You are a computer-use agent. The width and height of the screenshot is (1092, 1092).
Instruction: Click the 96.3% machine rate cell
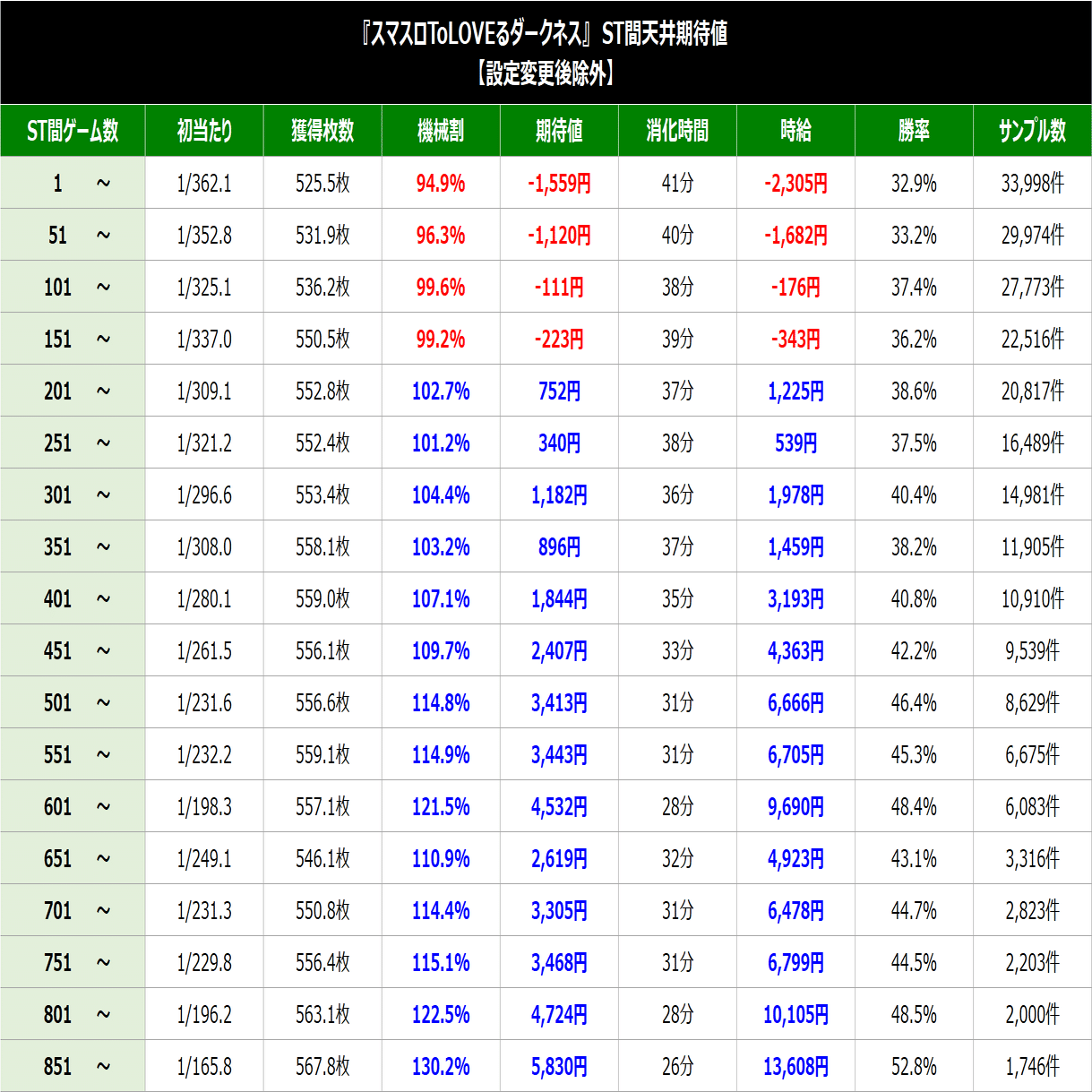[441, 236]
